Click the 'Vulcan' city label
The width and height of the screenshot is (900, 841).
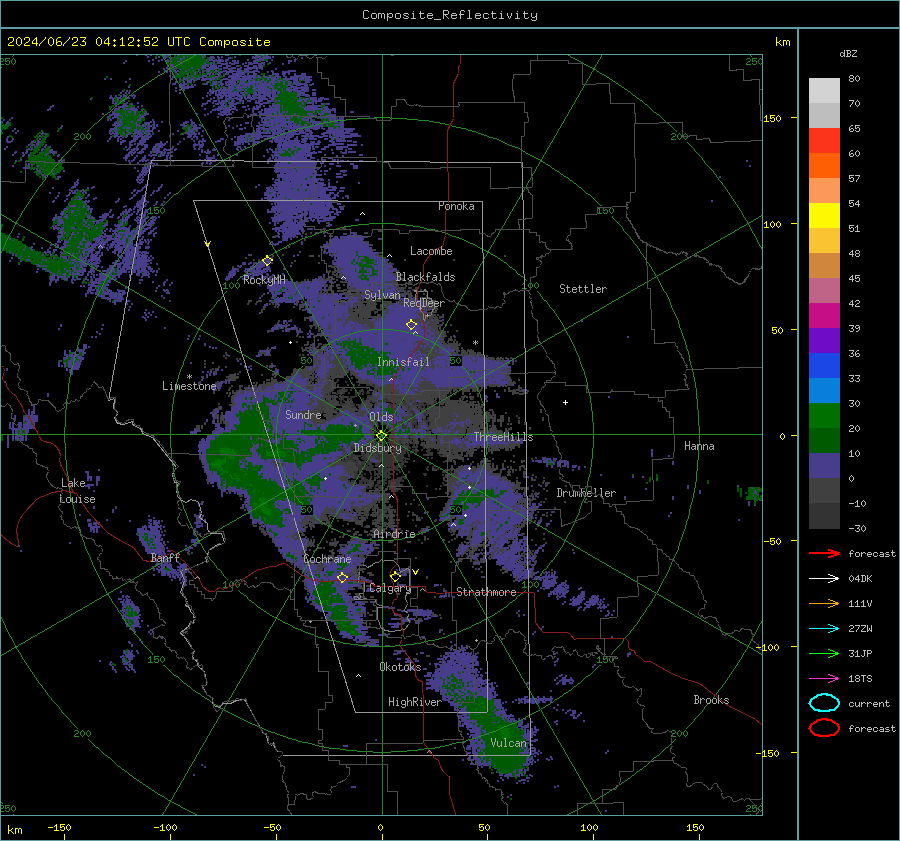(508, 743)
